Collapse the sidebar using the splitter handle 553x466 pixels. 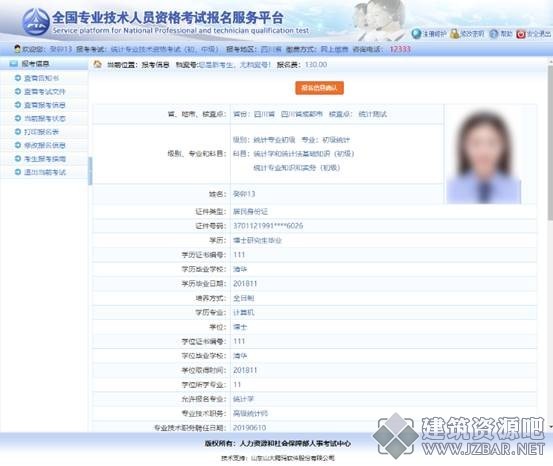pyautogui.click(x=90, y=171)
